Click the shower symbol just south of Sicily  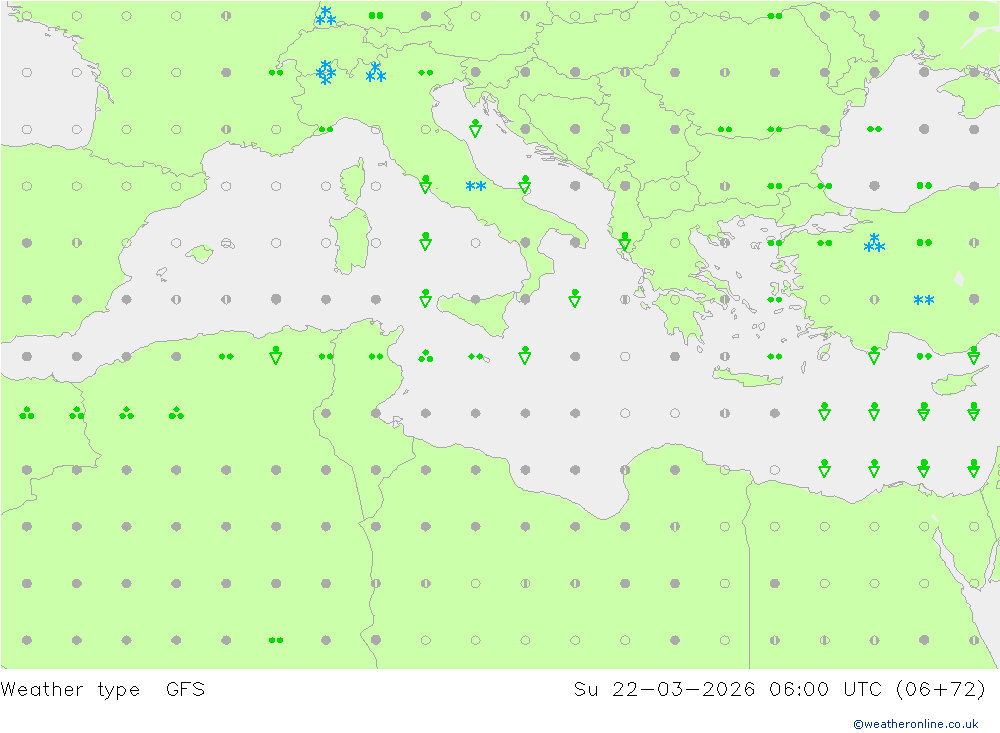click(525, 355)
